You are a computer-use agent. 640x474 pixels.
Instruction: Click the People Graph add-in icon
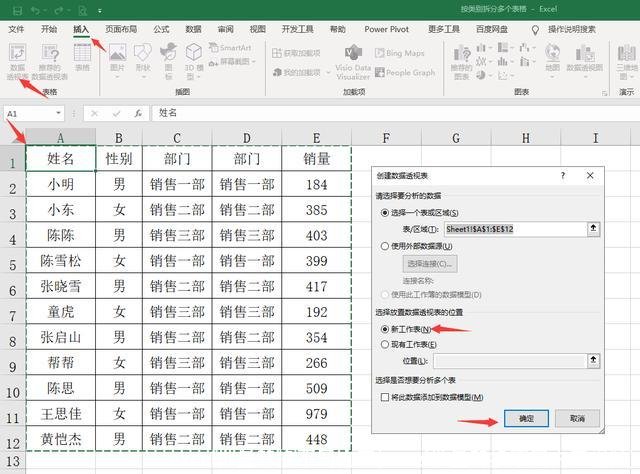coord(403,72)
